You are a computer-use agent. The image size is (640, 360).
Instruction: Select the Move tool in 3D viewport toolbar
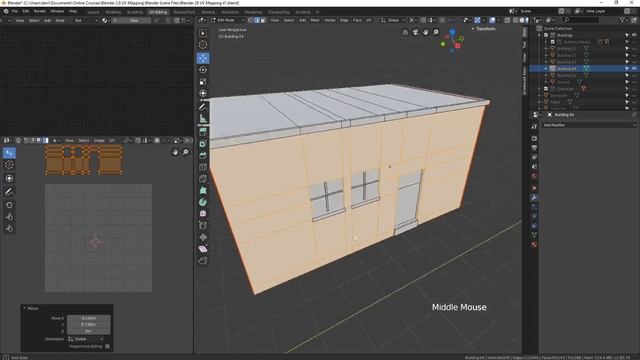pos(203,58)
